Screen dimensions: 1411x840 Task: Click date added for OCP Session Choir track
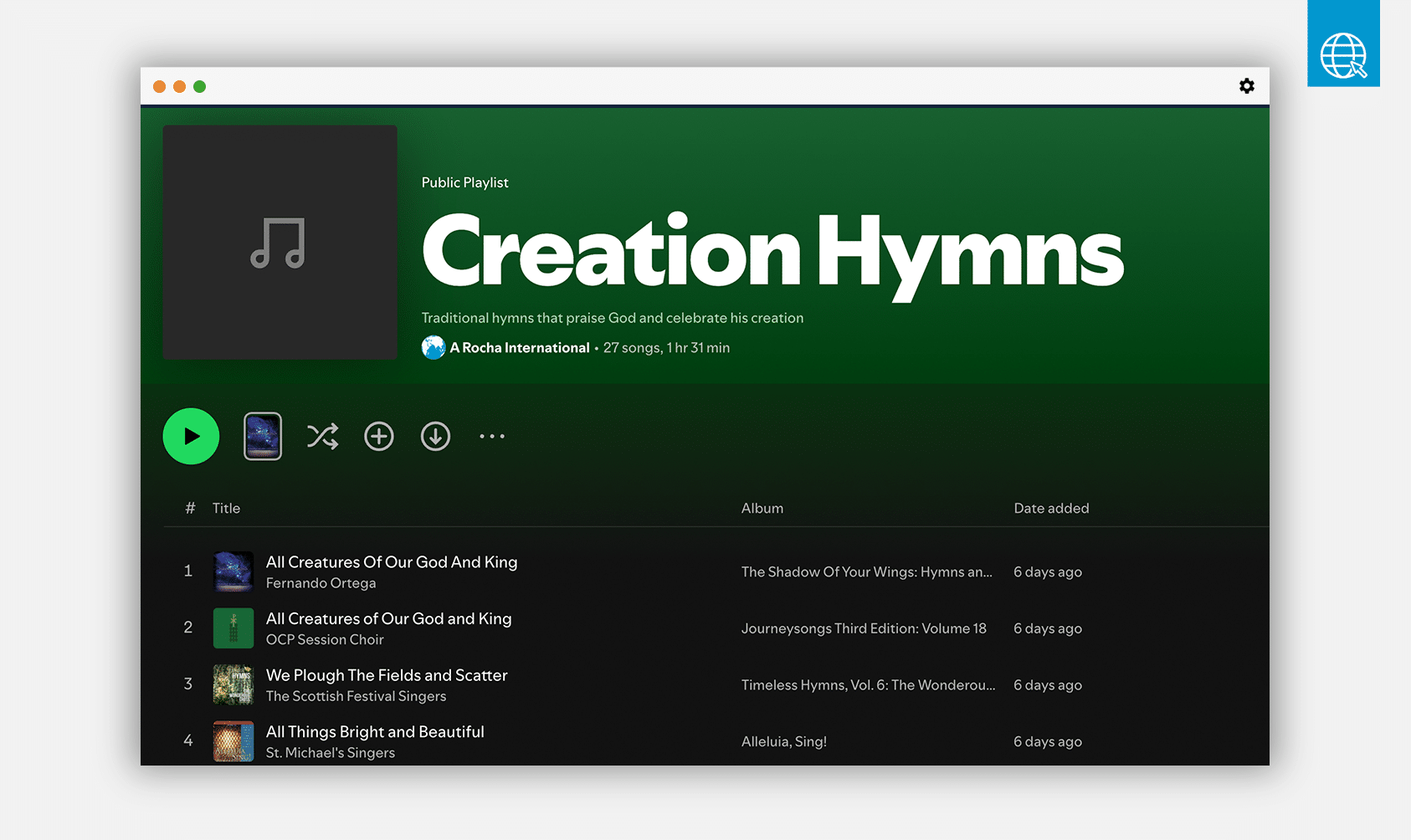[x=1048, y=628]
